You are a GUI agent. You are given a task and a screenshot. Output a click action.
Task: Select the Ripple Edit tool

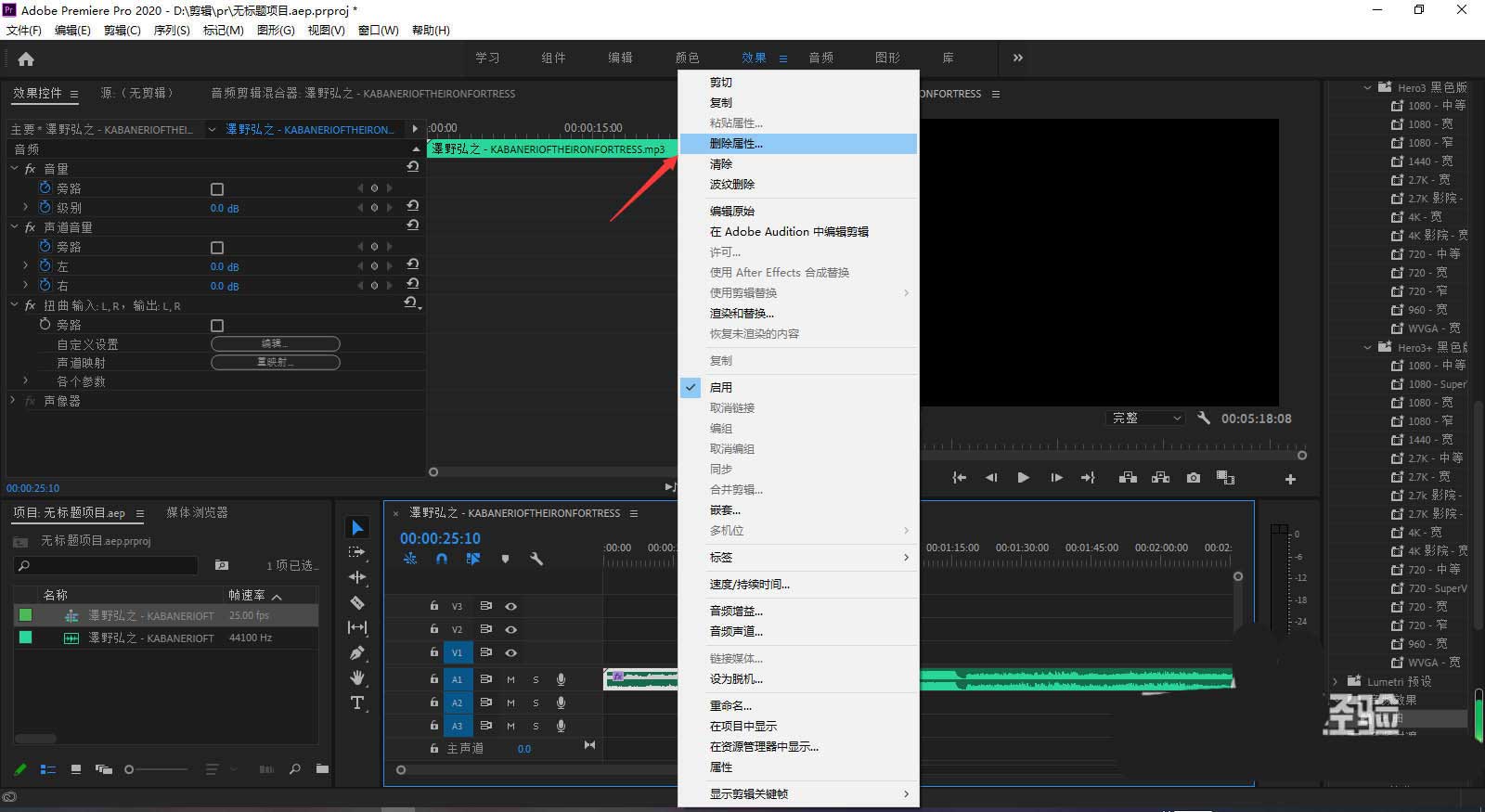[x=357, y=576]
